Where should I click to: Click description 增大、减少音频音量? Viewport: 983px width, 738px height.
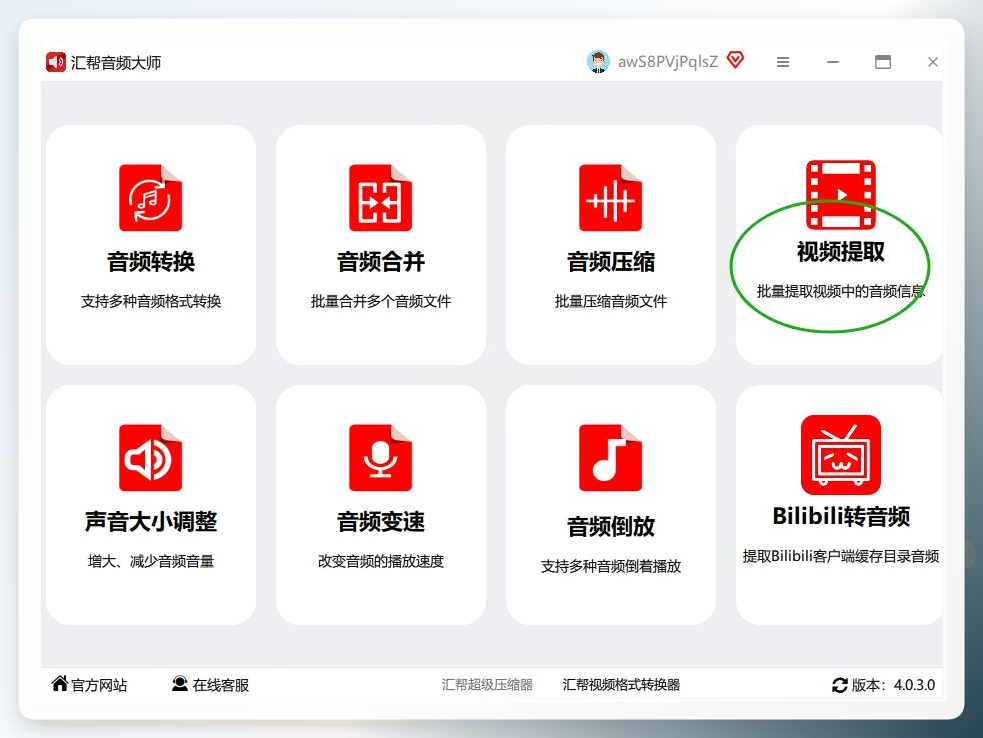(150, 562)
